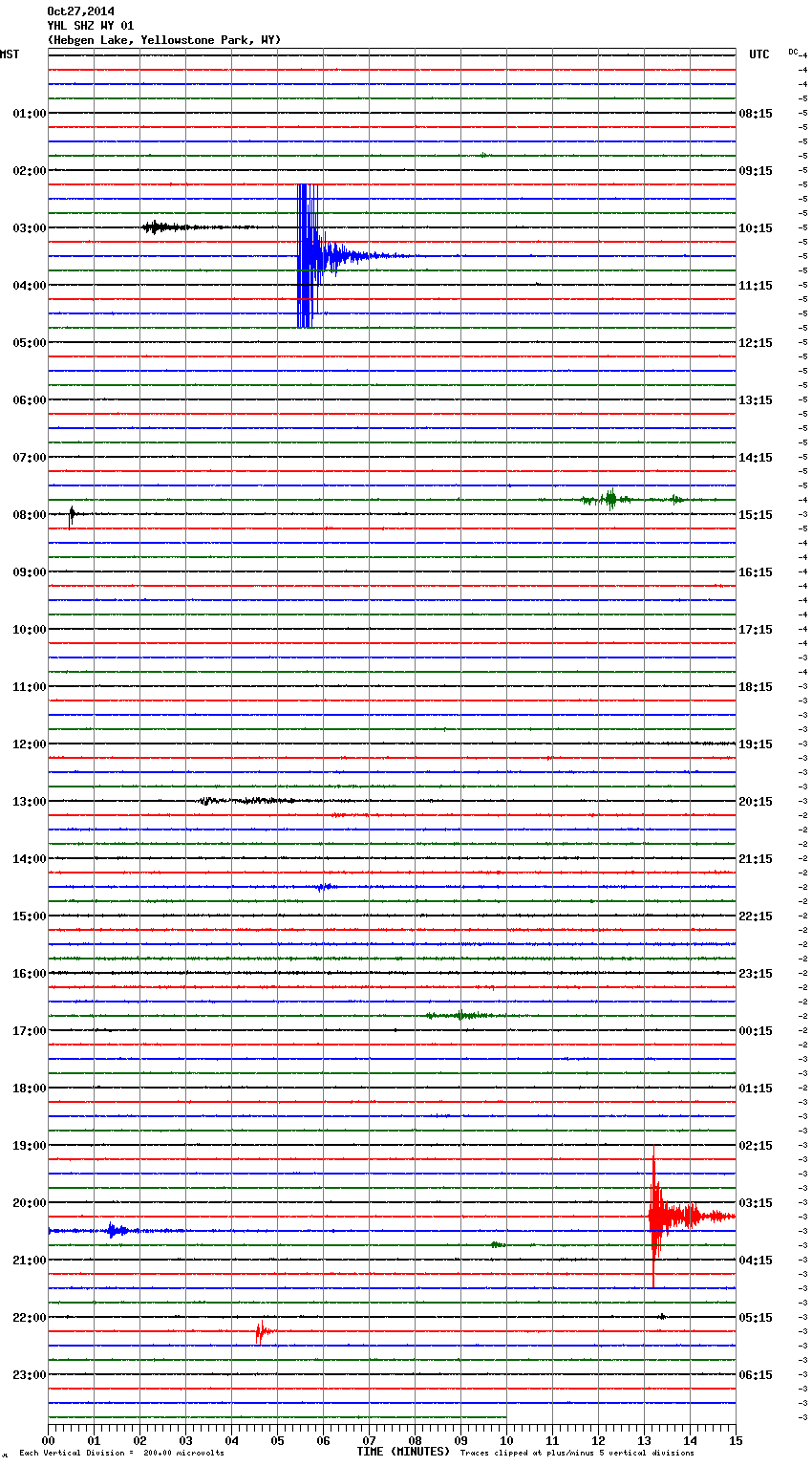812x1466 pixels.
Task: Click the x-axis tick label 00
Action: click(48, 1440)
